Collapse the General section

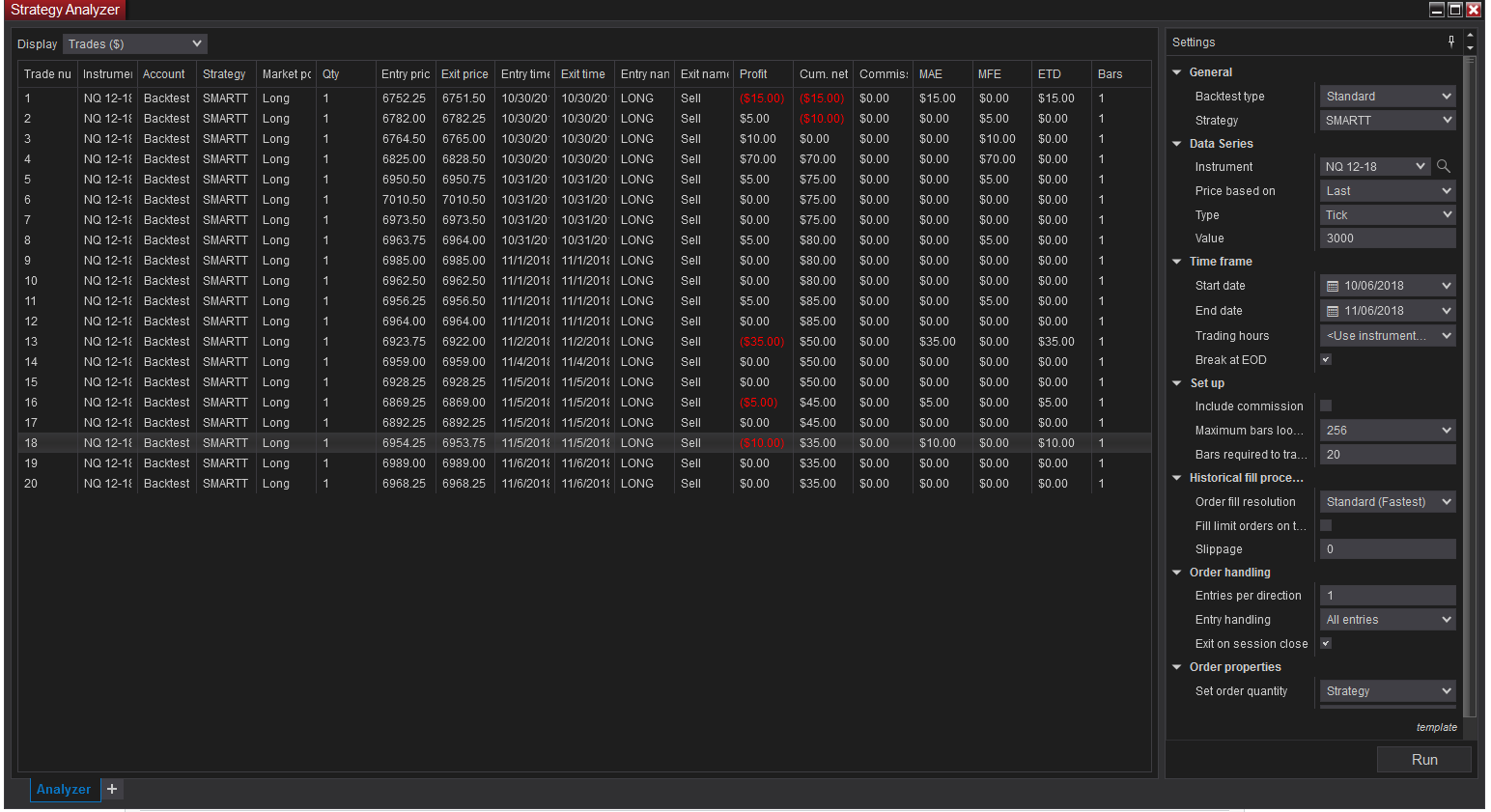tap(1177, 72)
